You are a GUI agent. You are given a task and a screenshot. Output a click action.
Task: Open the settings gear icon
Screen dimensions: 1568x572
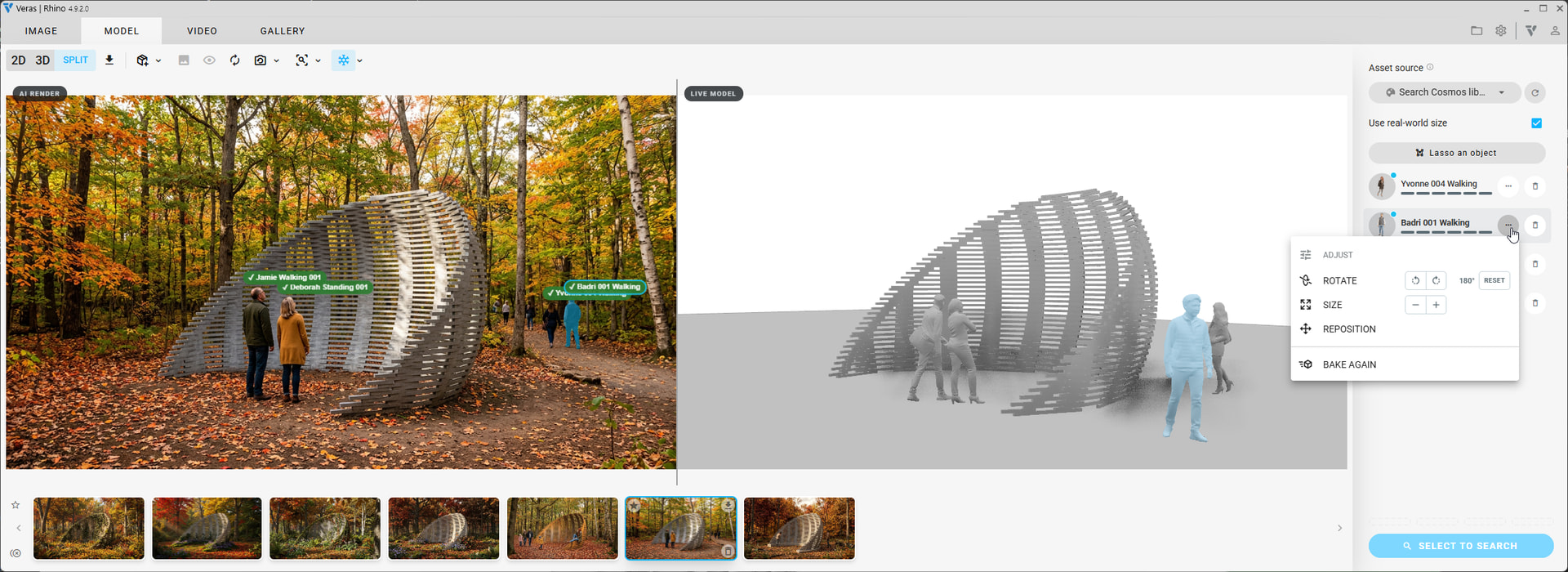[1501, 31]
